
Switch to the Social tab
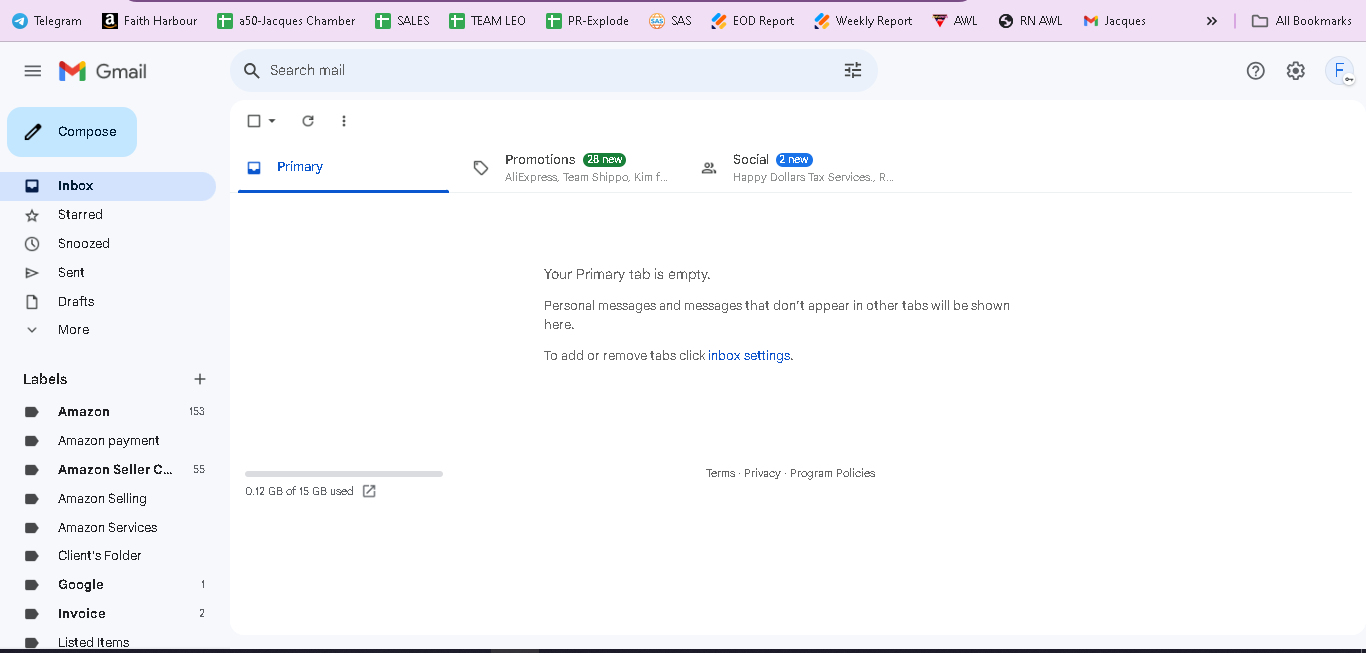[798, 167]
